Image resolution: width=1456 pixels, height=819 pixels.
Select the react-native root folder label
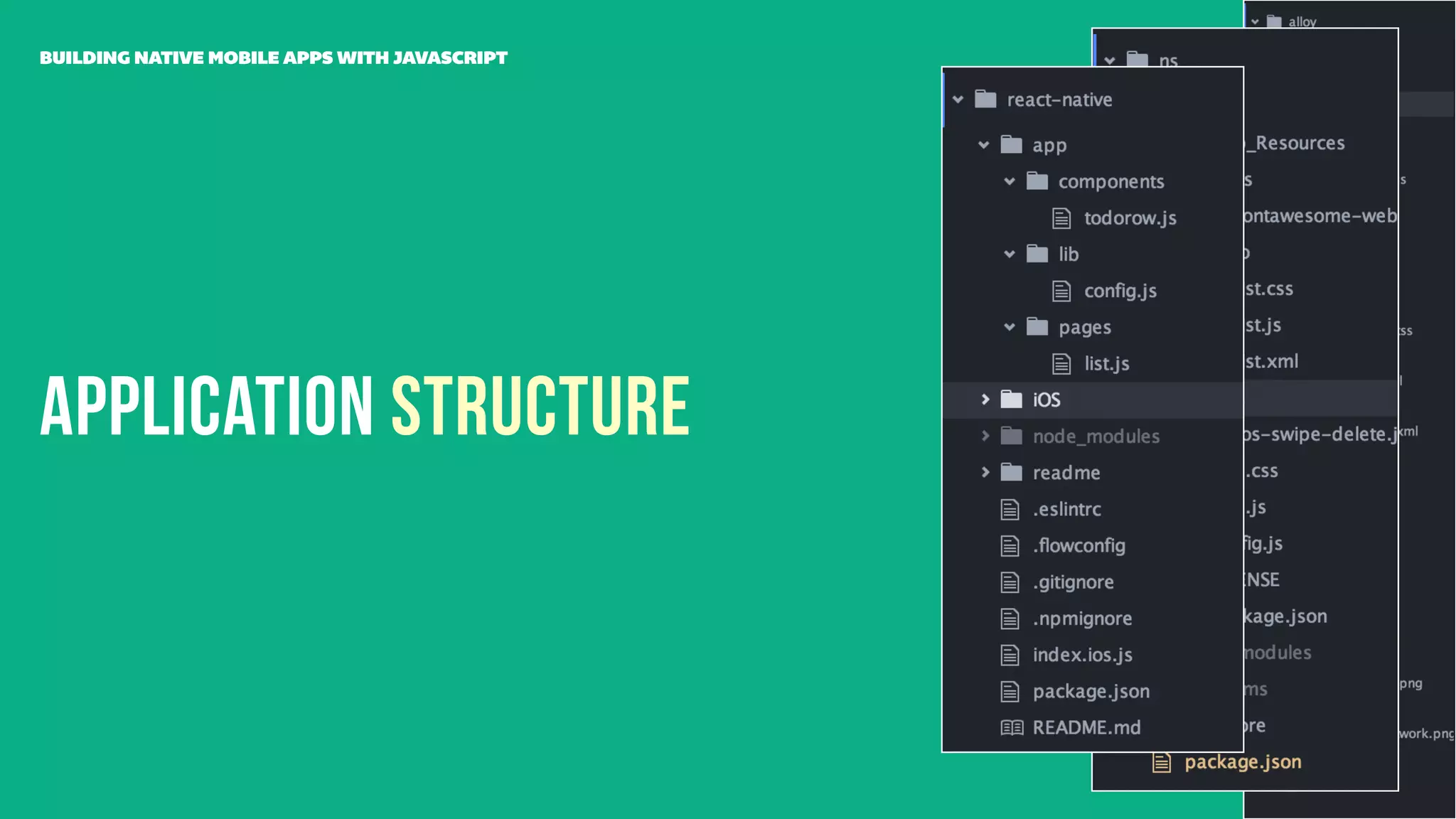[x=1059, y=100]
